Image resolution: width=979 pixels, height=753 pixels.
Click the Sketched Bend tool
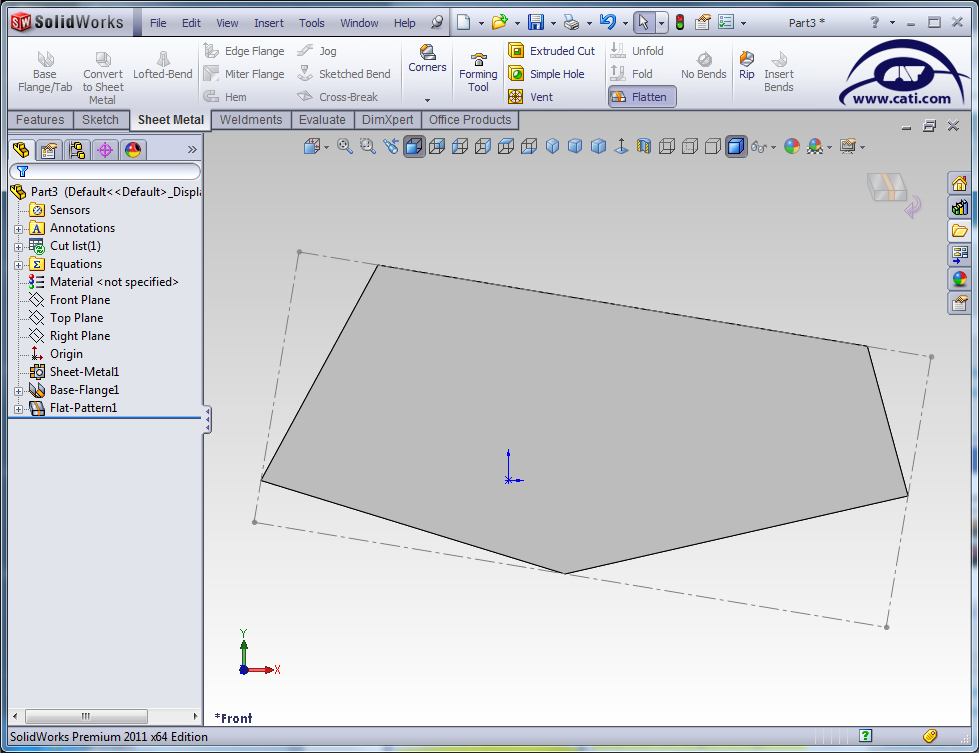tap(344, 74)
